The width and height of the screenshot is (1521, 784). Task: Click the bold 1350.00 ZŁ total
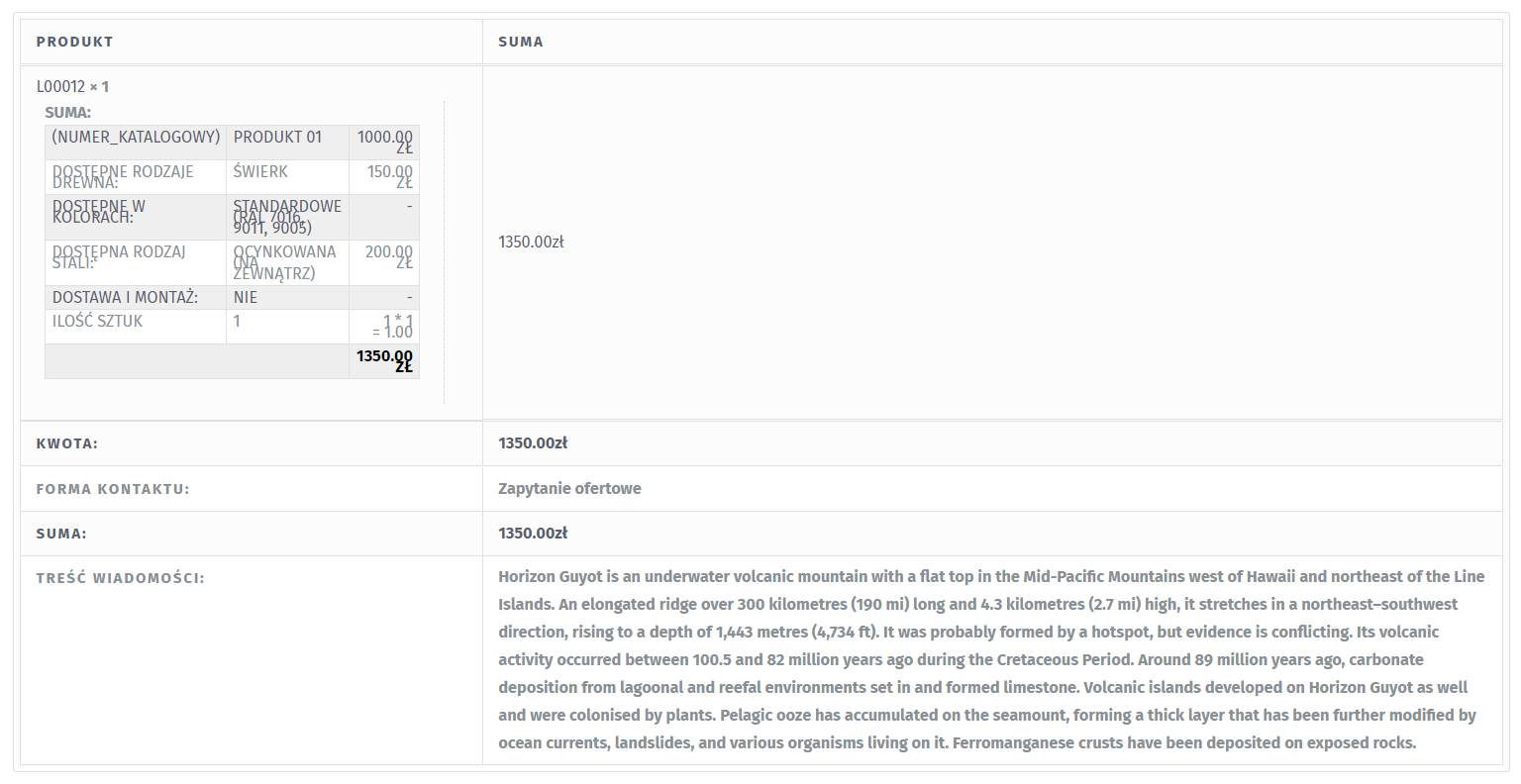click(385, 360)
